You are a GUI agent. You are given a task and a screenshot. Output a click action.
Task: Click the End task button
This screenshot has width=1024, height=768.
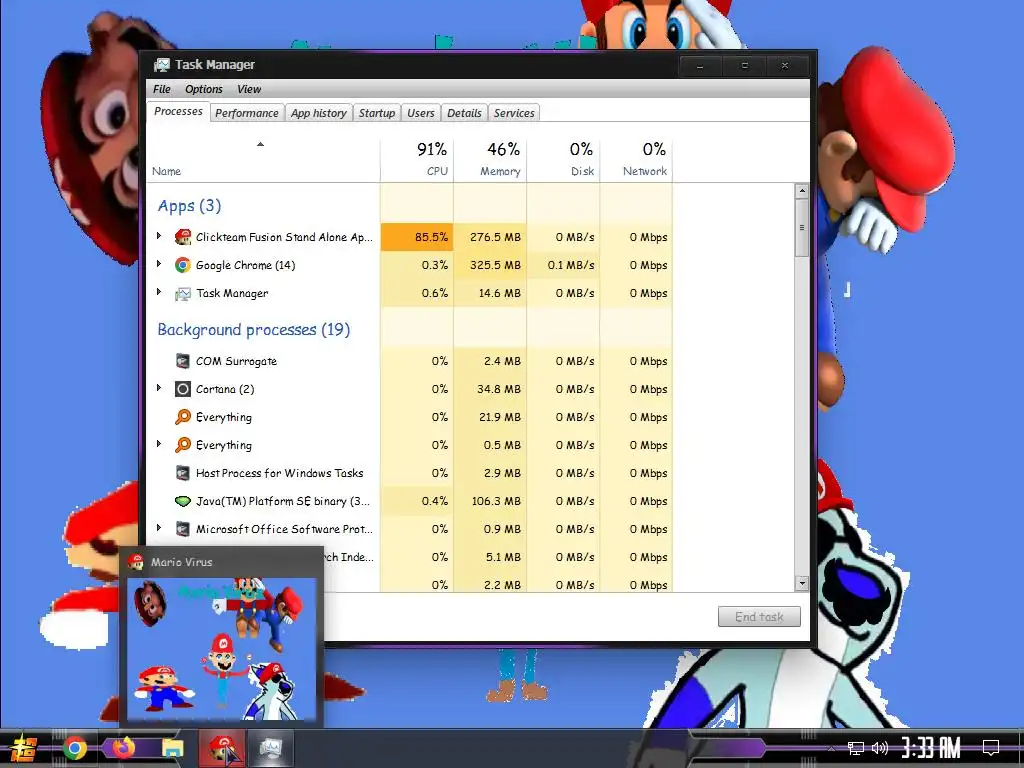coord(759,616)
